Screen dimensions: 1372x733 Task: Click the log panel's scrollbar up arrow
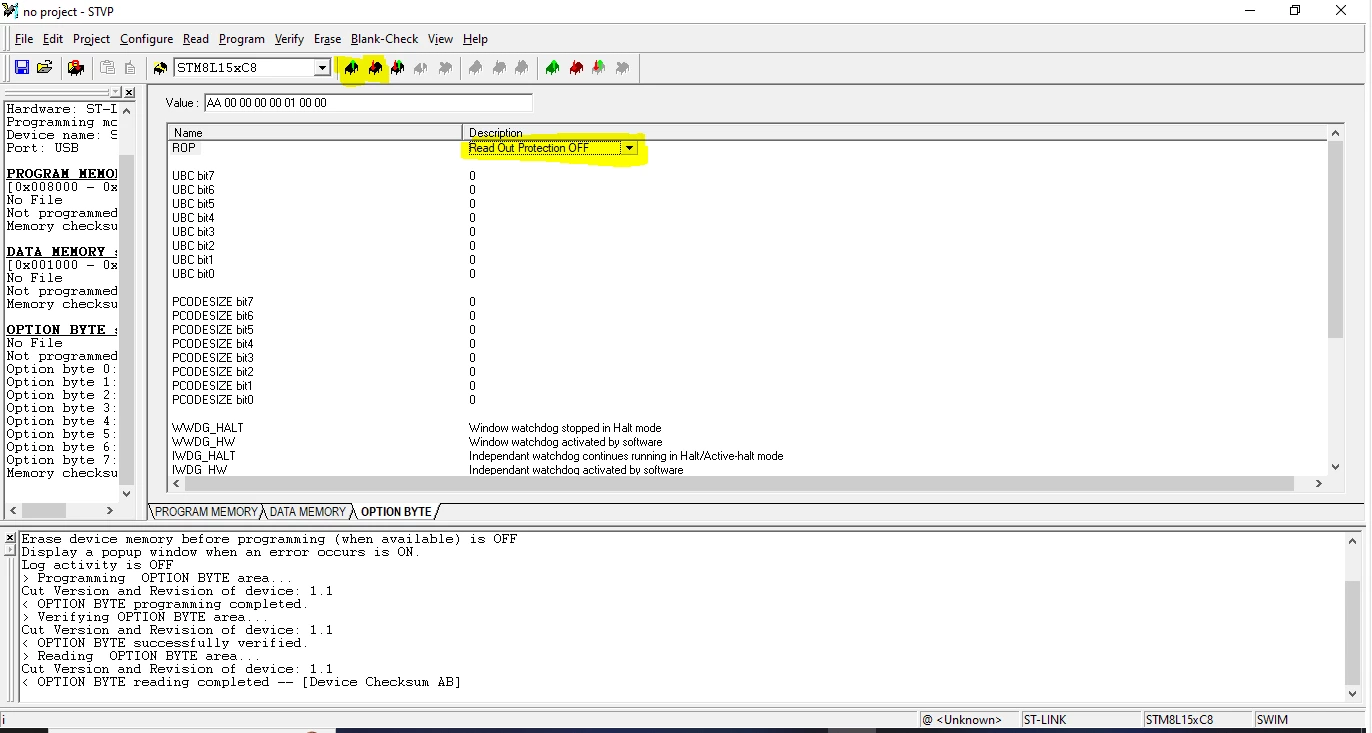coord(1351,540)
